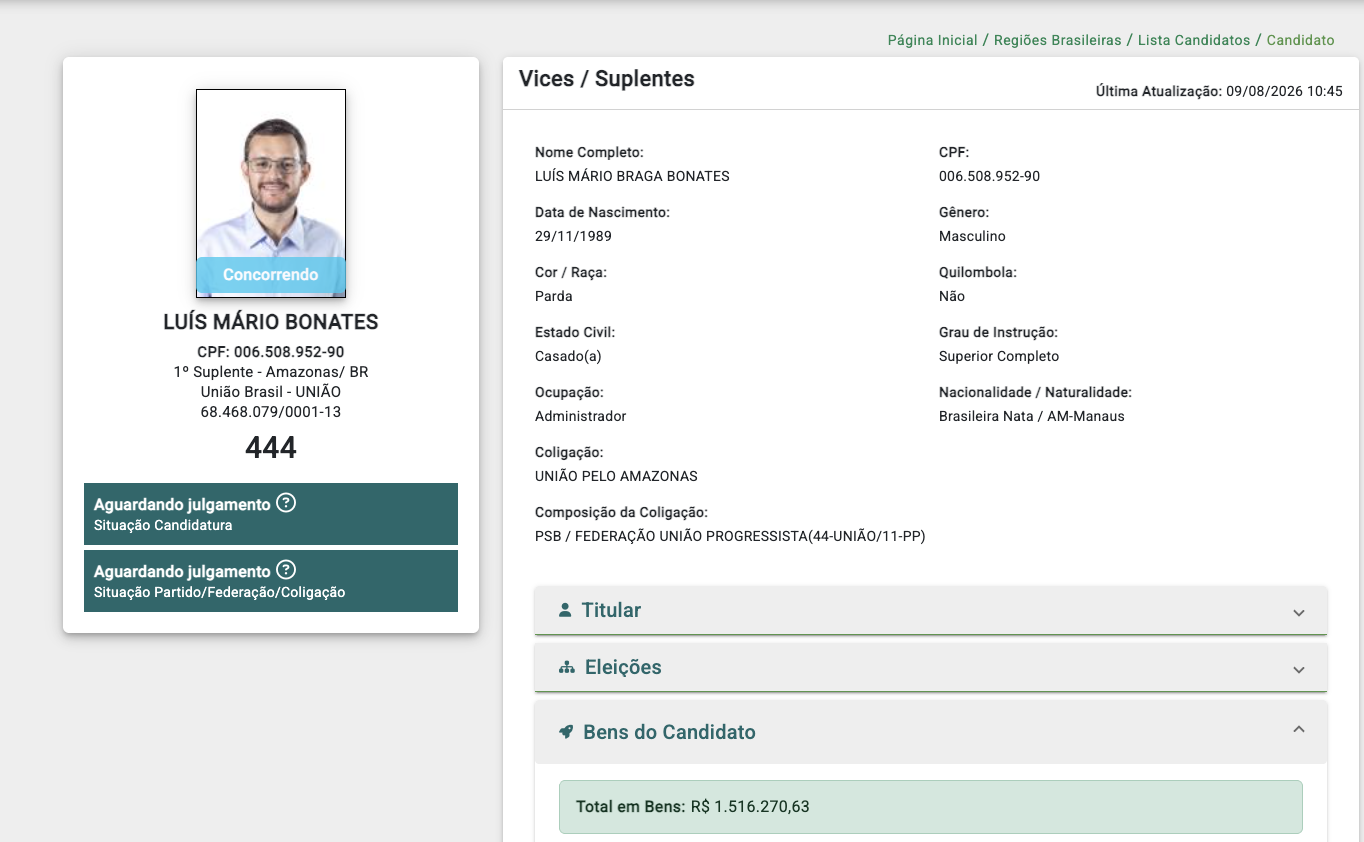Click the Vices / Suplentes heading
The width and height of the screenshot is (1364, 842).
tap(607, 79)
